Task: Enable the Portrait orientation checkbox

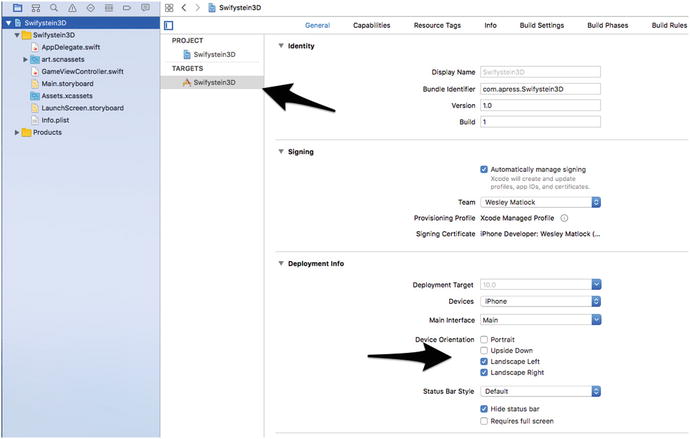Action: tap(484, 339)
